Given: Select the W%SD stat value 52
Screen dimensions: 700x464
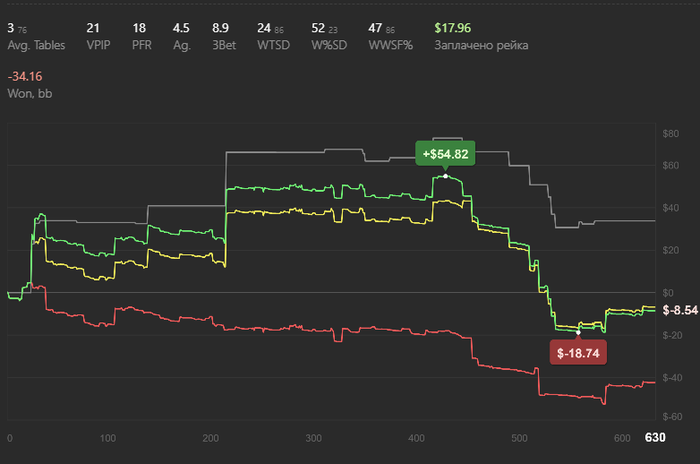Looking at the screenshot, I should (318, 27).
